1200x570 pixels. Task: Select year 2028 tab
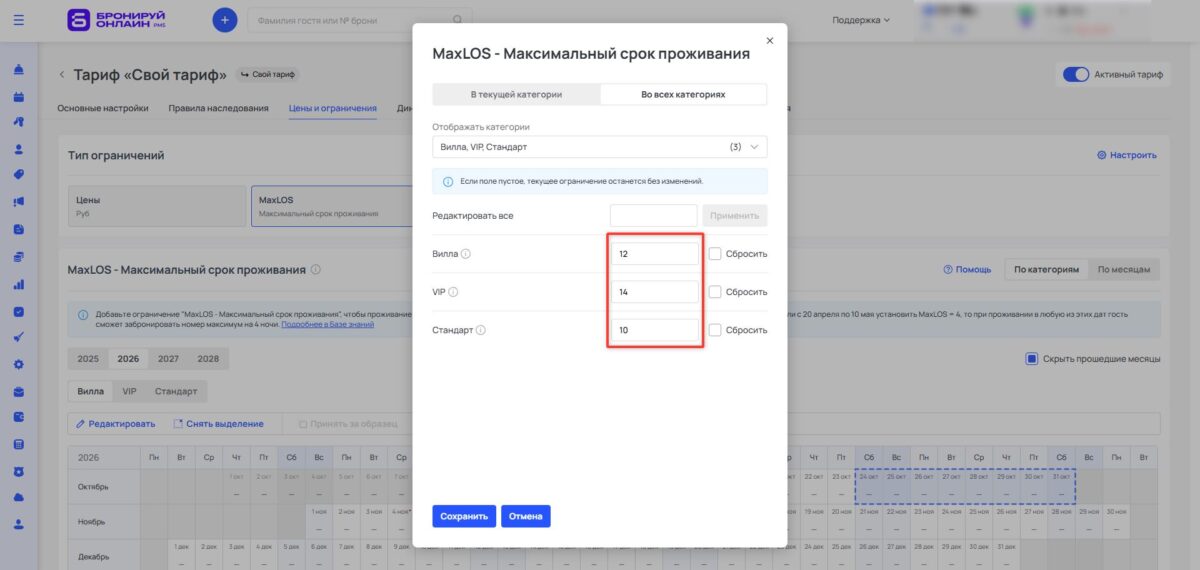click(x=208, y=359)
